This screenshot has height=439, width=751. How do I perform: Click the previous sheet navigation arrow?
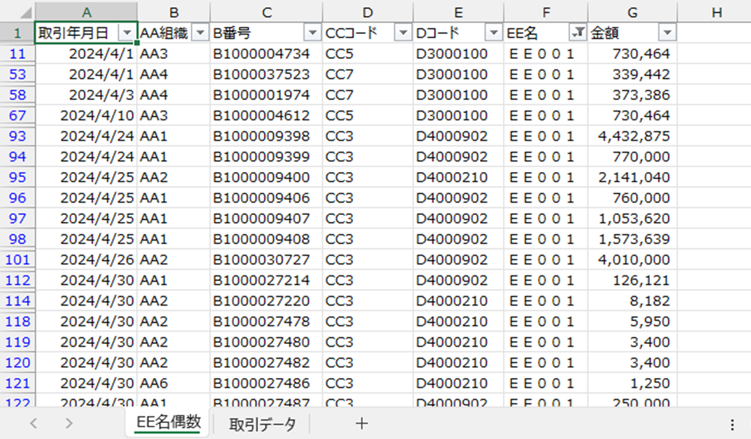(x=36, y=423)
